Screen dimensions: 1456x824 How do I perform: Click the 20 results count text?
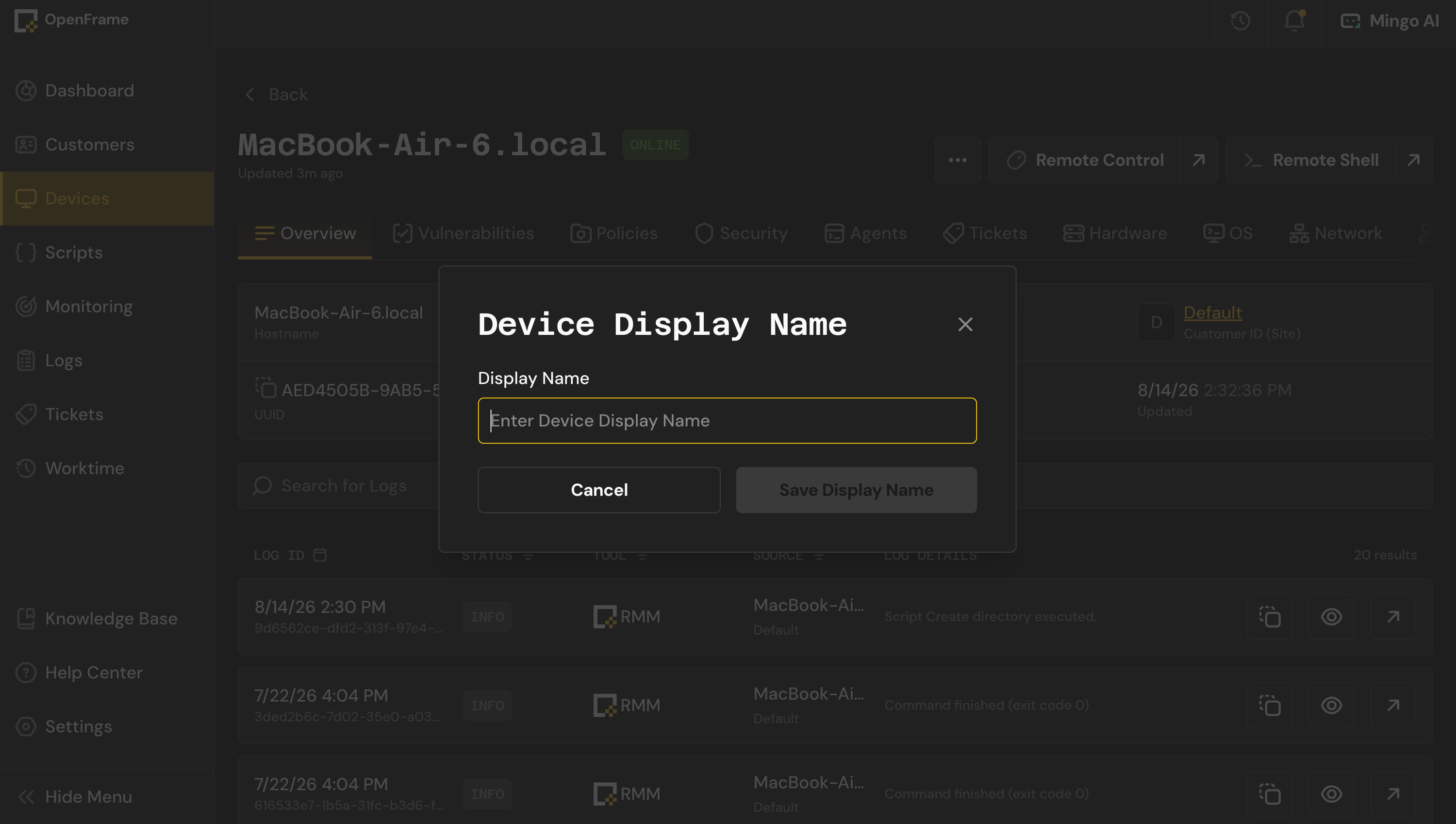click(1385, 555)
